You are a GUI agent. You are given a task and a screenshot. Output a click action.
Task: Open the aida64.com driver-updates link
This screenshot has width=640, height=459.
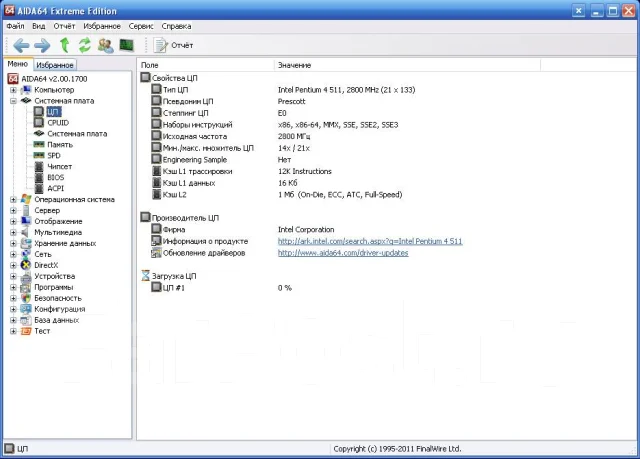(x=343, y=253)
